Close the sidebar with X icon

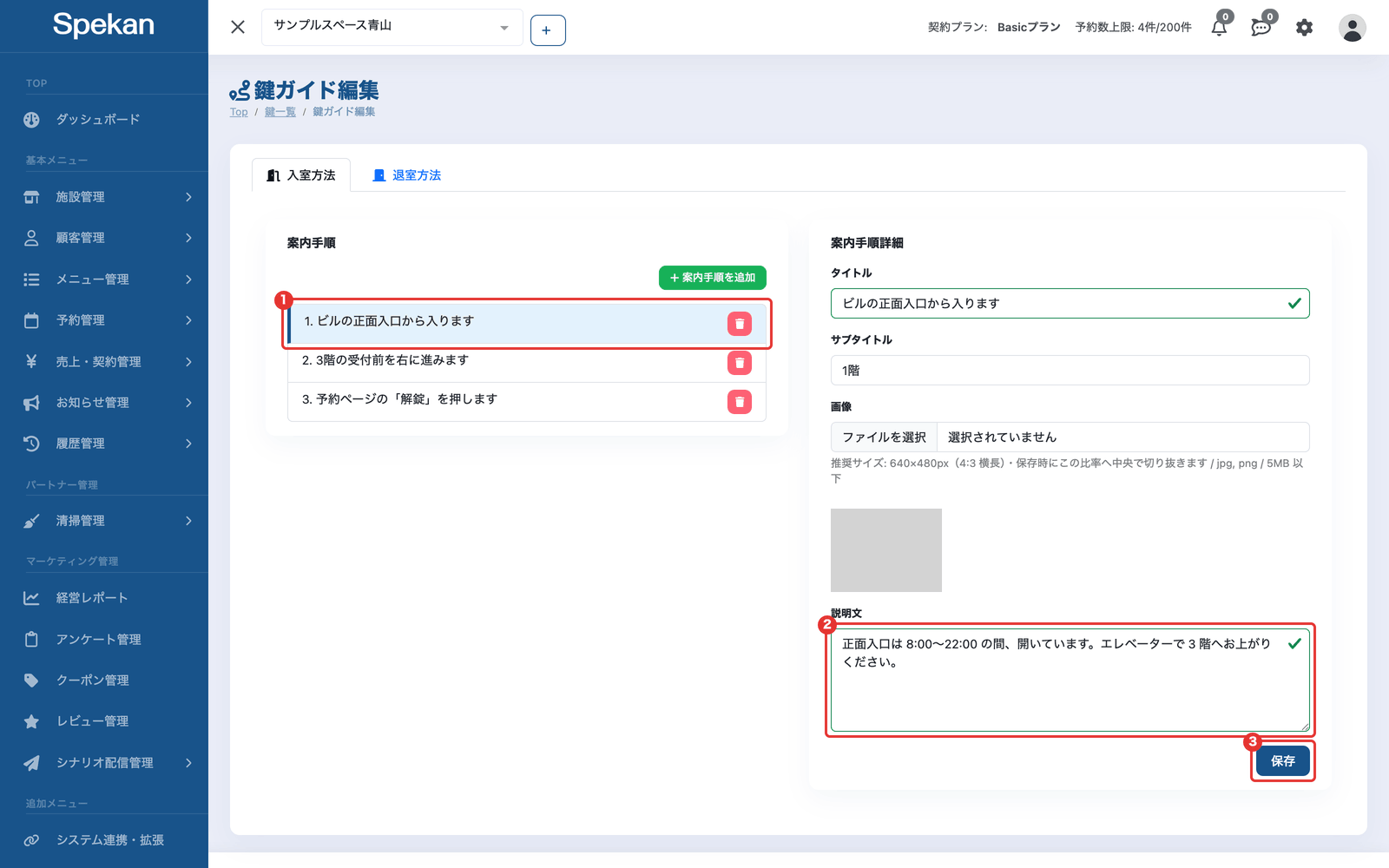coord(238,27)
